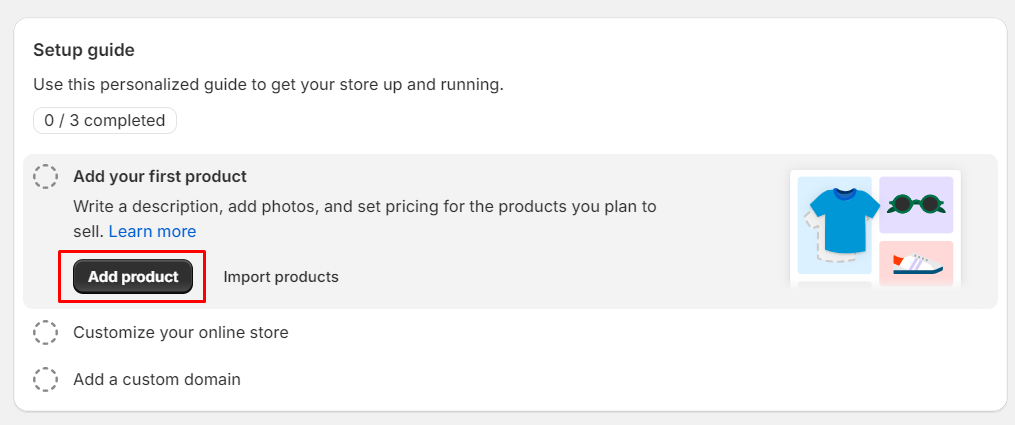
Task: Click the word sell before Learn more
Action: [x=88, y=231]
